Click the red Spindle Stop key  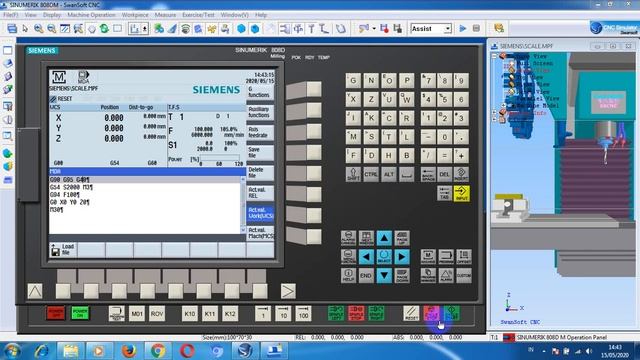coord(356,313)
